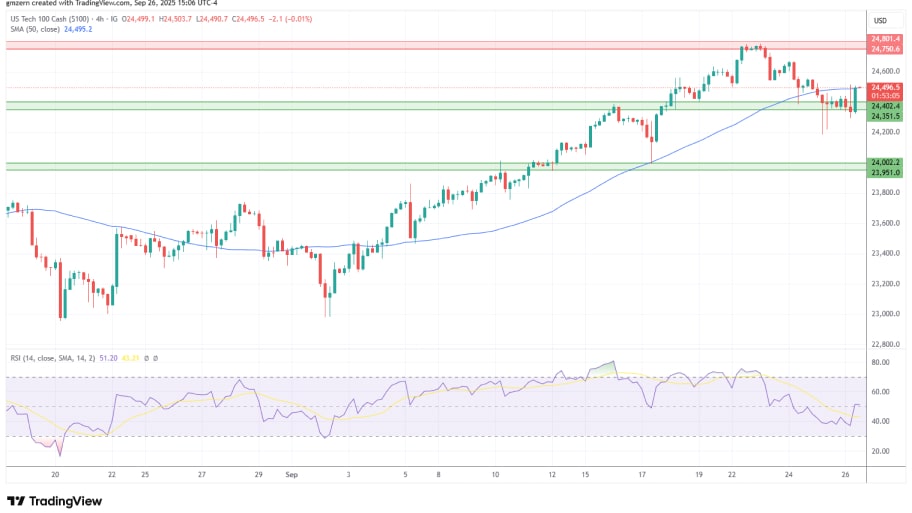Click the 01:53:05 candle countdown label
The height and width of the screenshot is (513, 912).
886,95
